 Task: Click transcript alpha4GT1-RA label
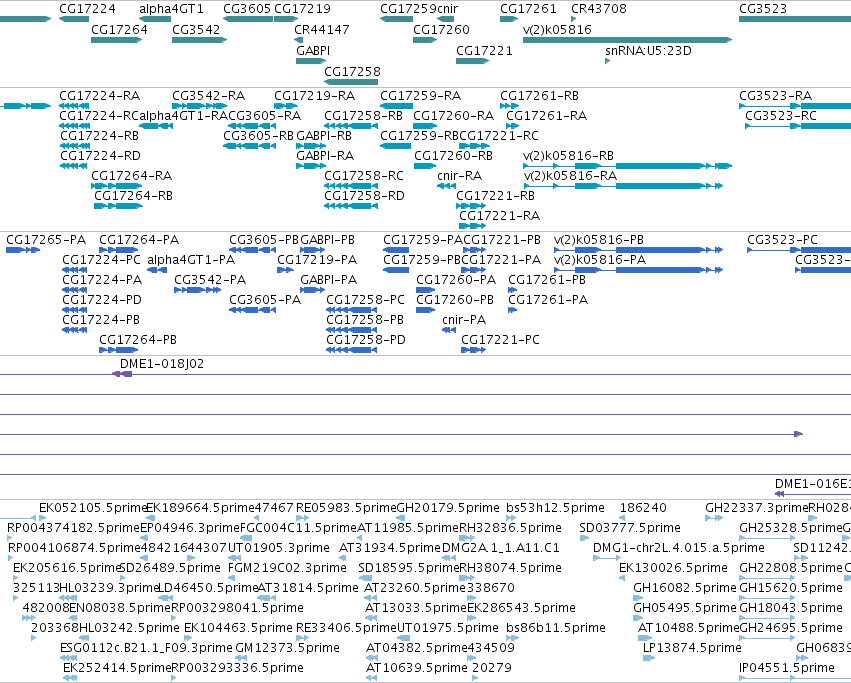(x=183, y=116)
